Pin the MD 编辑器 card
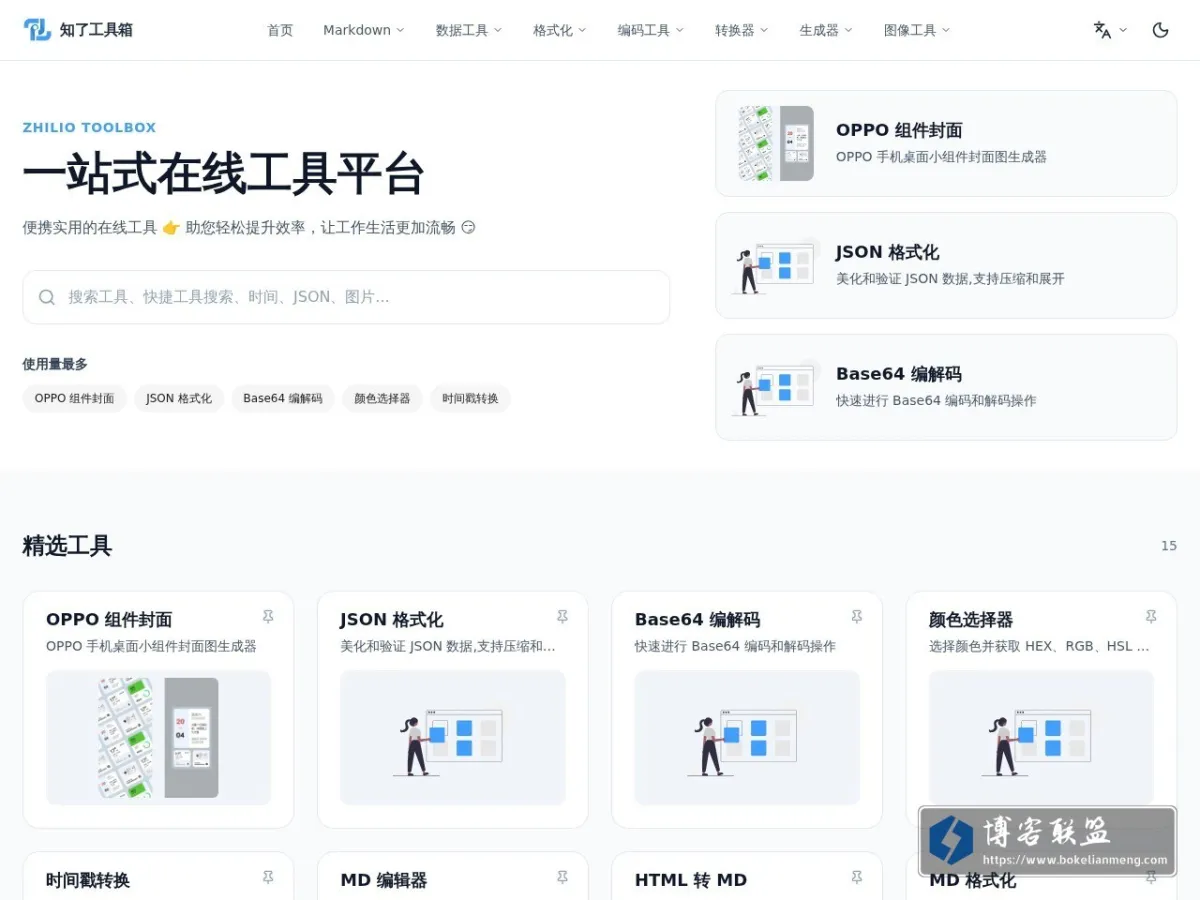The image size is (1200, 900). [562, 878]
